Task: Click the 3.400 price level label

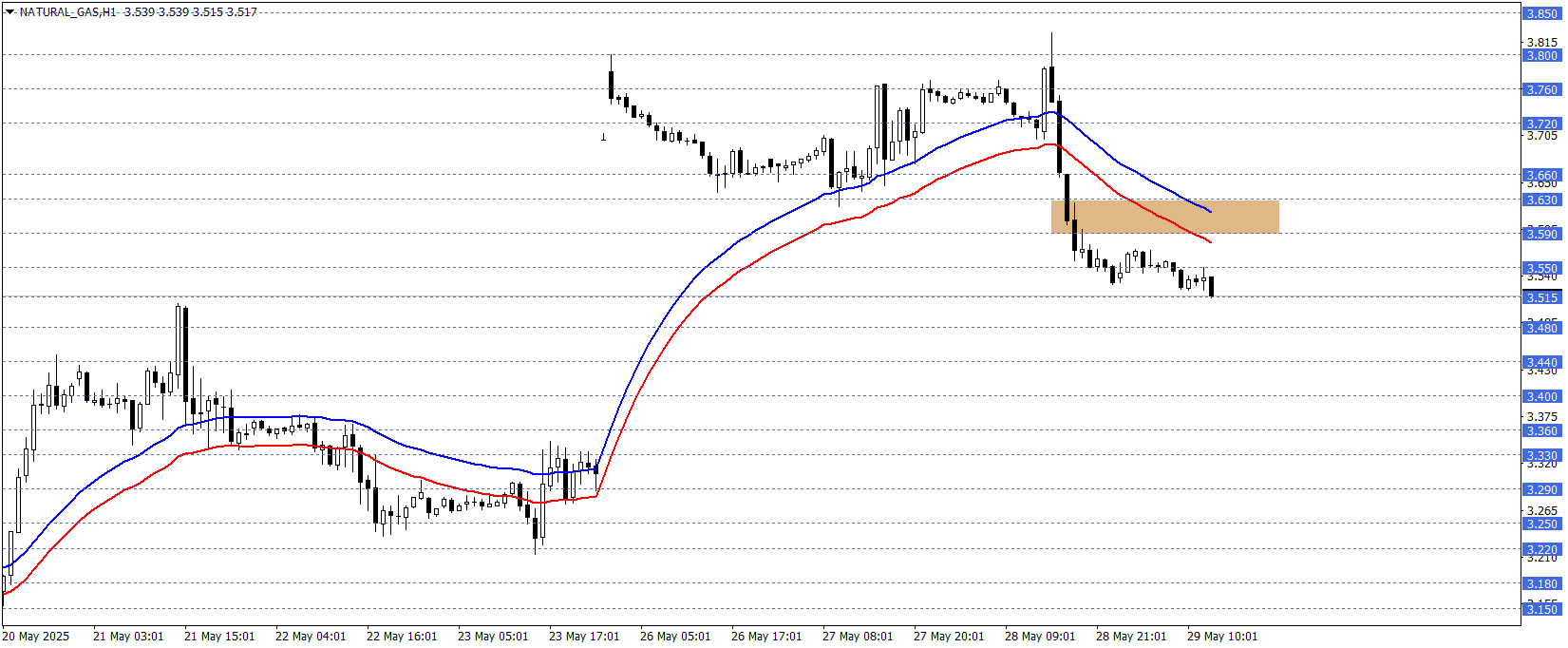Action: click(x=1541, y=397)
